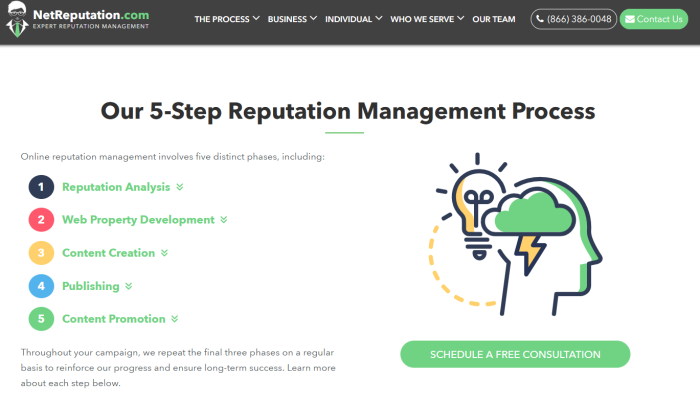Viewport: 700px width, 420px height.
Task: Open the BUSINESS menu item
Action: point(287,19)
